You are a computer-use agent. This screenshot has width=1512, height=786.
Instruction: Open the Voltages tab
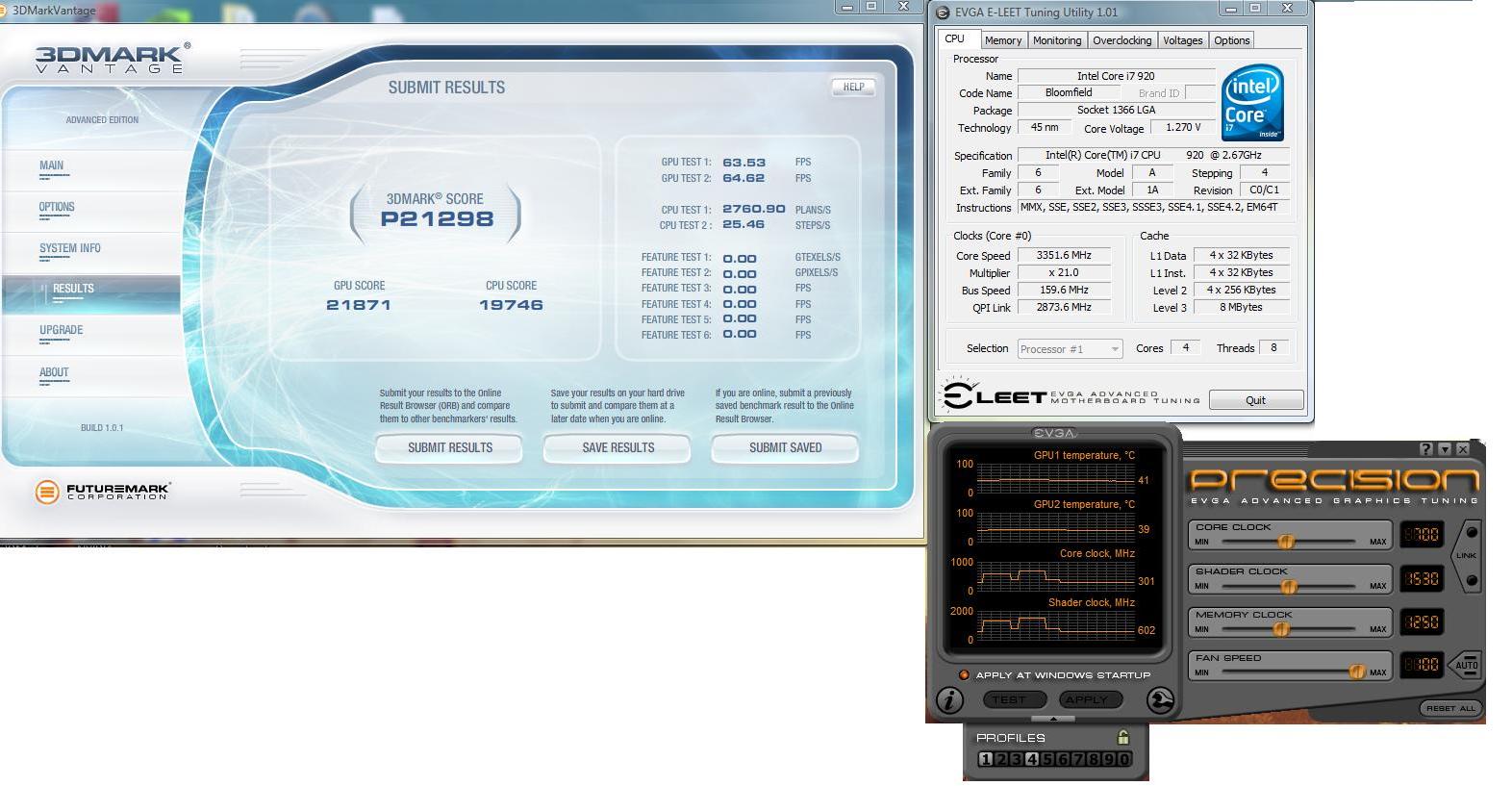pyautogui.click(x=1182, y=40)
